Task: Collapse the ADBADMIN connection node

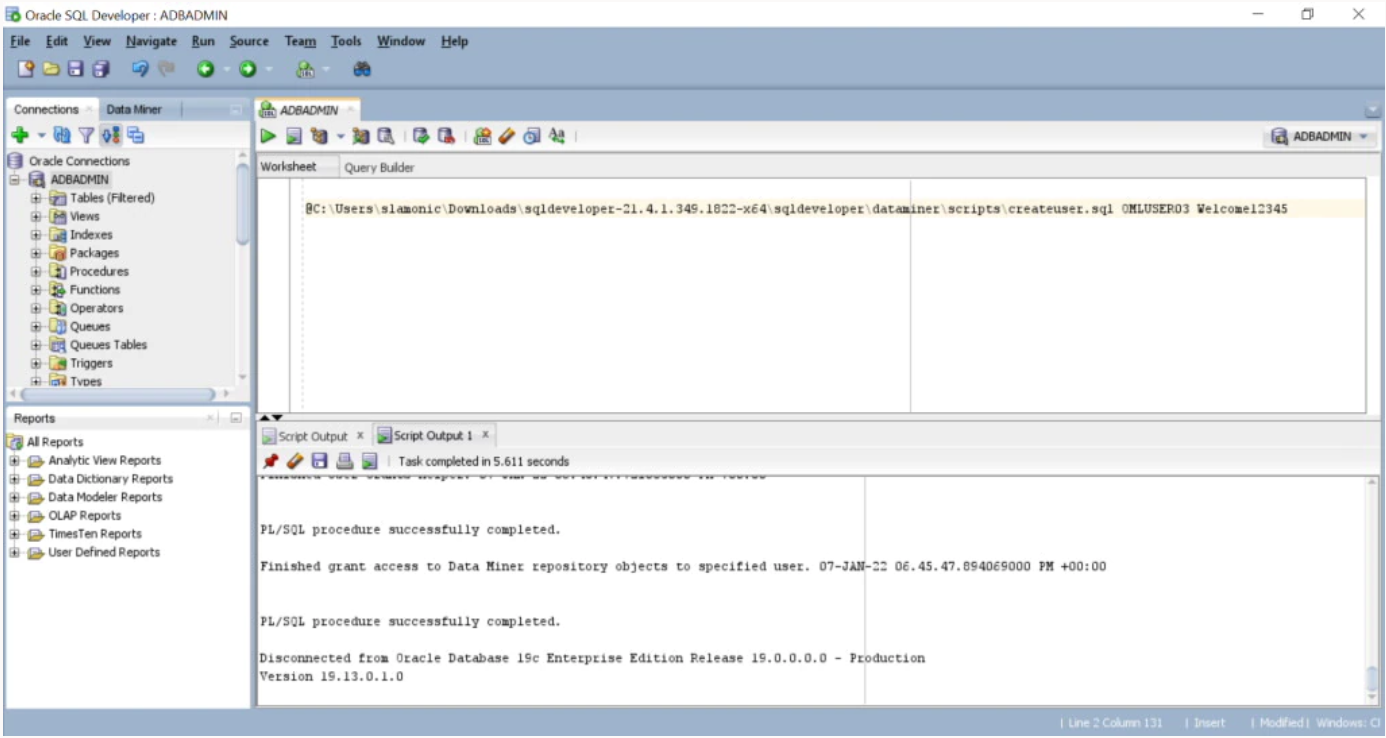Action: click(15, 180)
